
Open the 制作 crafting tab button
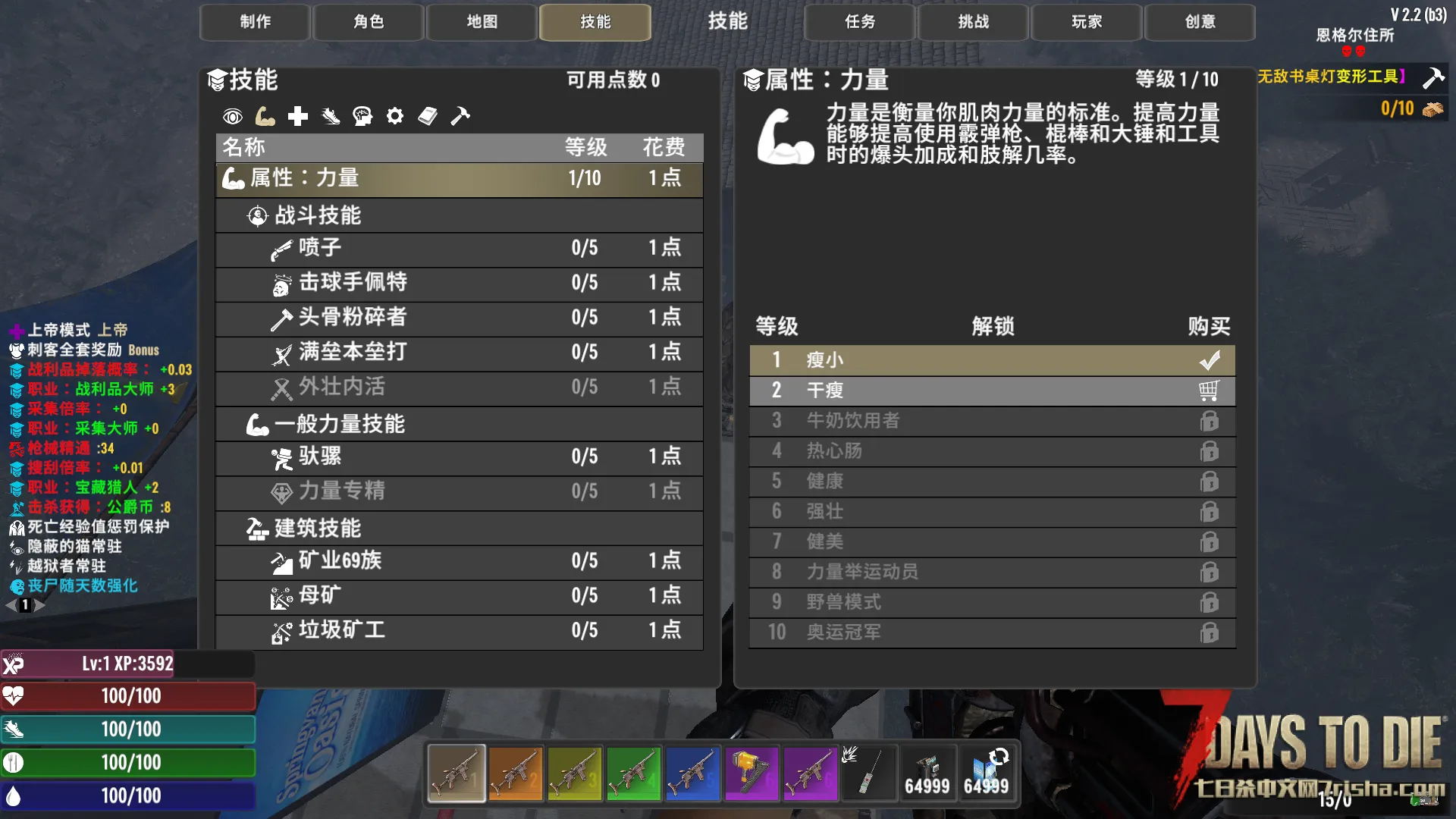(255, 22)
